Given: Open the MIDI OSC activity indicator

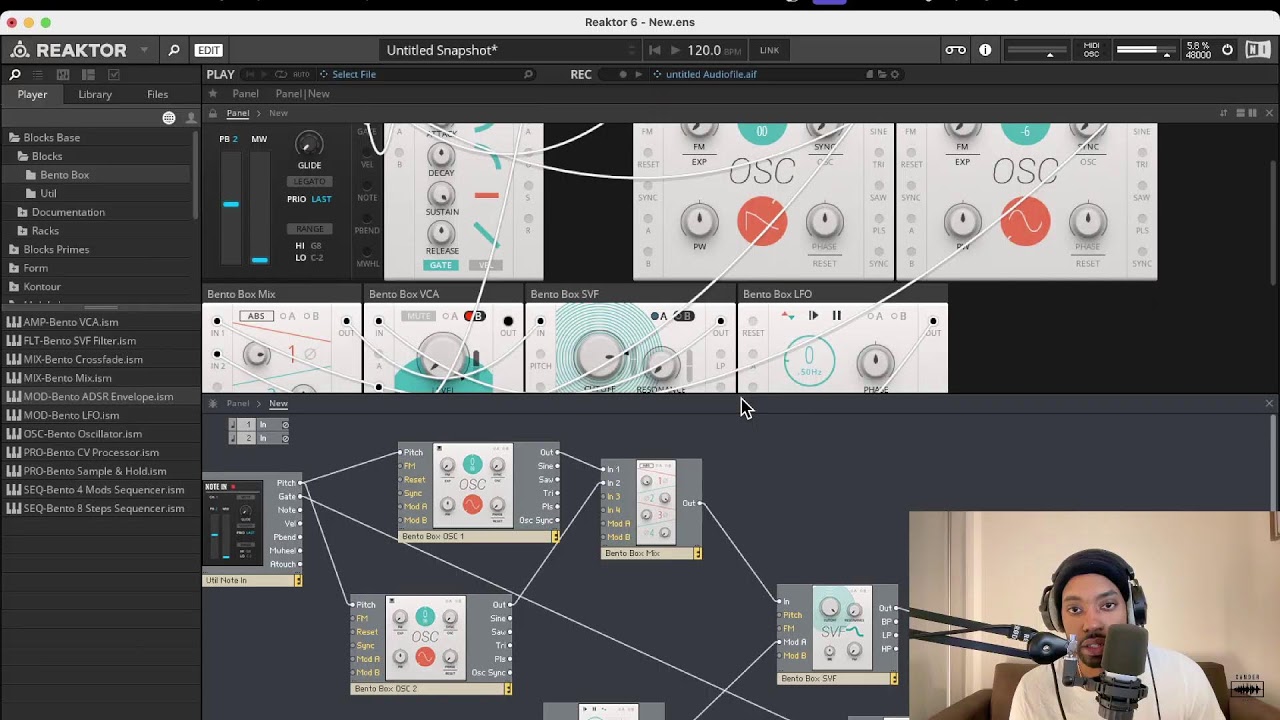Looking at the screenshot, I should pos(1091,50).
